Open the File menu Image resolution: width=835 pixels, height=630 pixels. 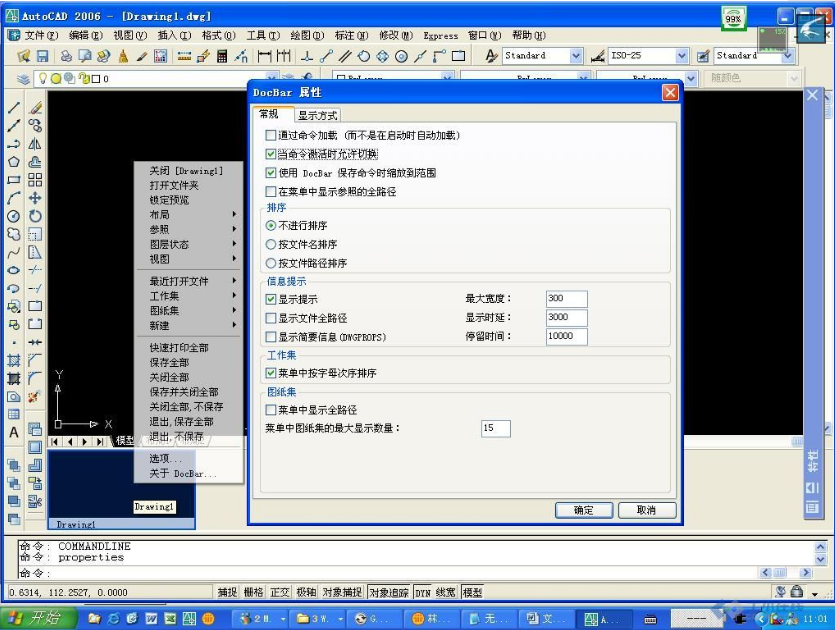(42, 35)
